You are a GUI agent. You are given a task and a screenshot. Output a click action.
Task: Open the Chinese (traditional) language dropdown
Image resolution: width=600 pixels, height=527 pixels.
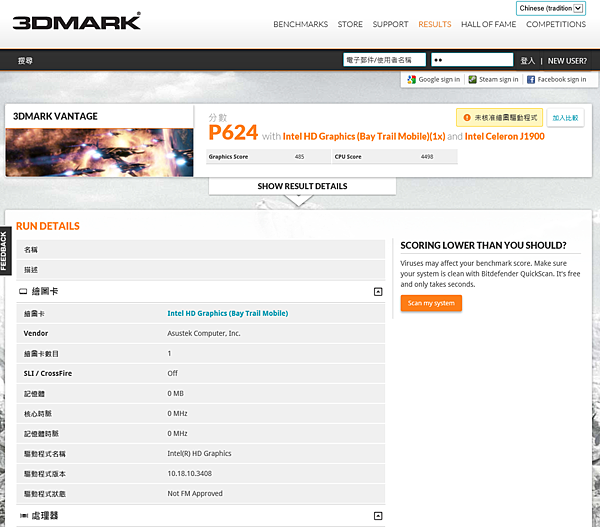(x=551, y=8)
